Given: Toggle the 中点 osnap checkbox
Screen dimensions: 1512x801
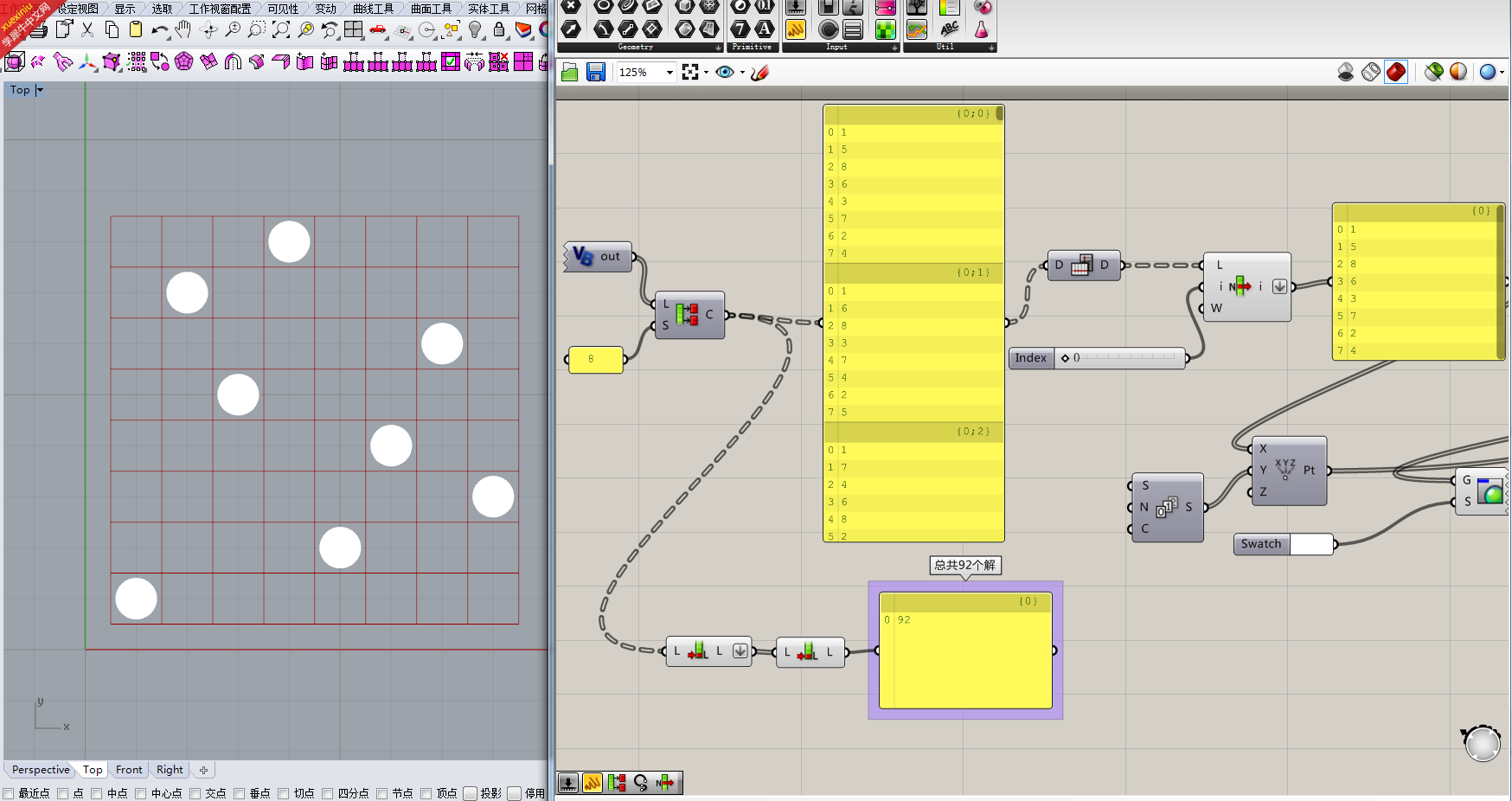Looking at the screenshot, I should [97, 793].
